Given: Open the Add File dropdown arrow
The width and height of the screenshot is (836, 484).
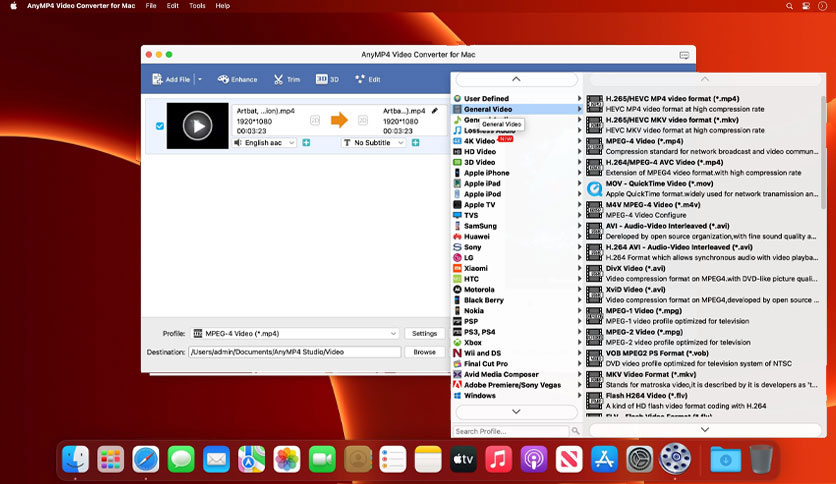Looking at the screenshot, I should click(200, 79).
